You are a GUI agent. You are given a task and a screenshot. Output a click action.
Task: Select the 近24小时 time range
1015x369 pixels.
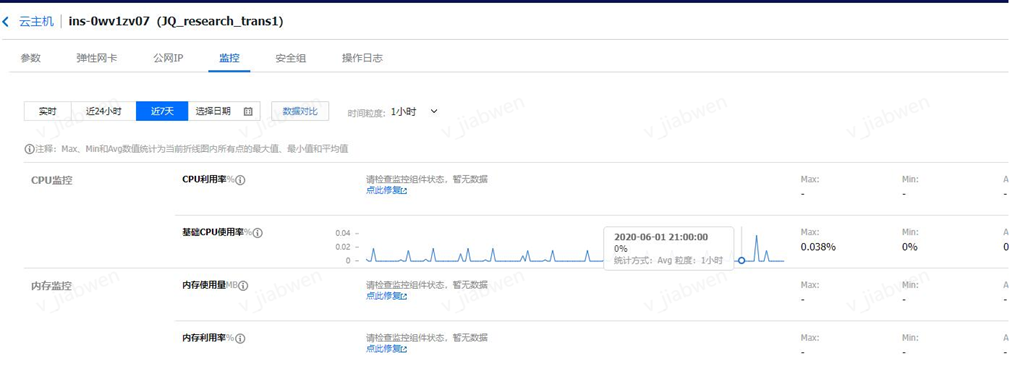103,111
